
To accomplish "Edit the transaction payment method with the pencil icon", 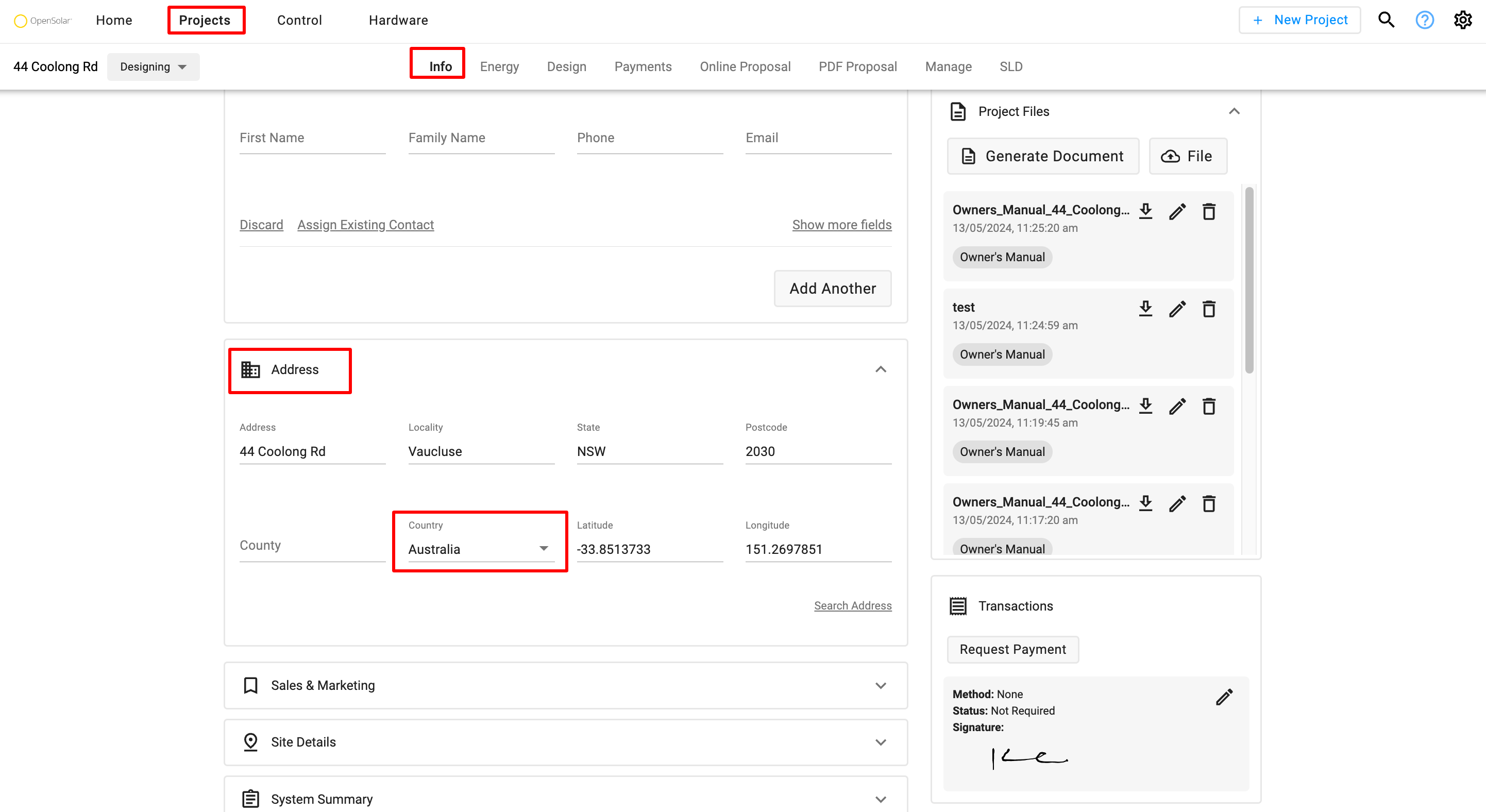I will 1224,697.
